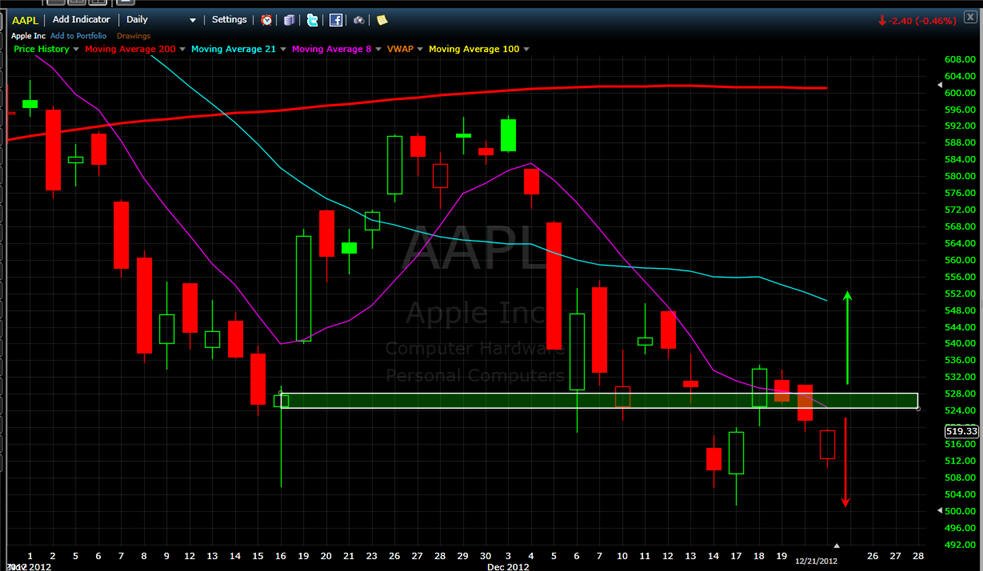Click the Add Indicator button
983x571 pixels.
pyautogui.click(x=81, y=20)
